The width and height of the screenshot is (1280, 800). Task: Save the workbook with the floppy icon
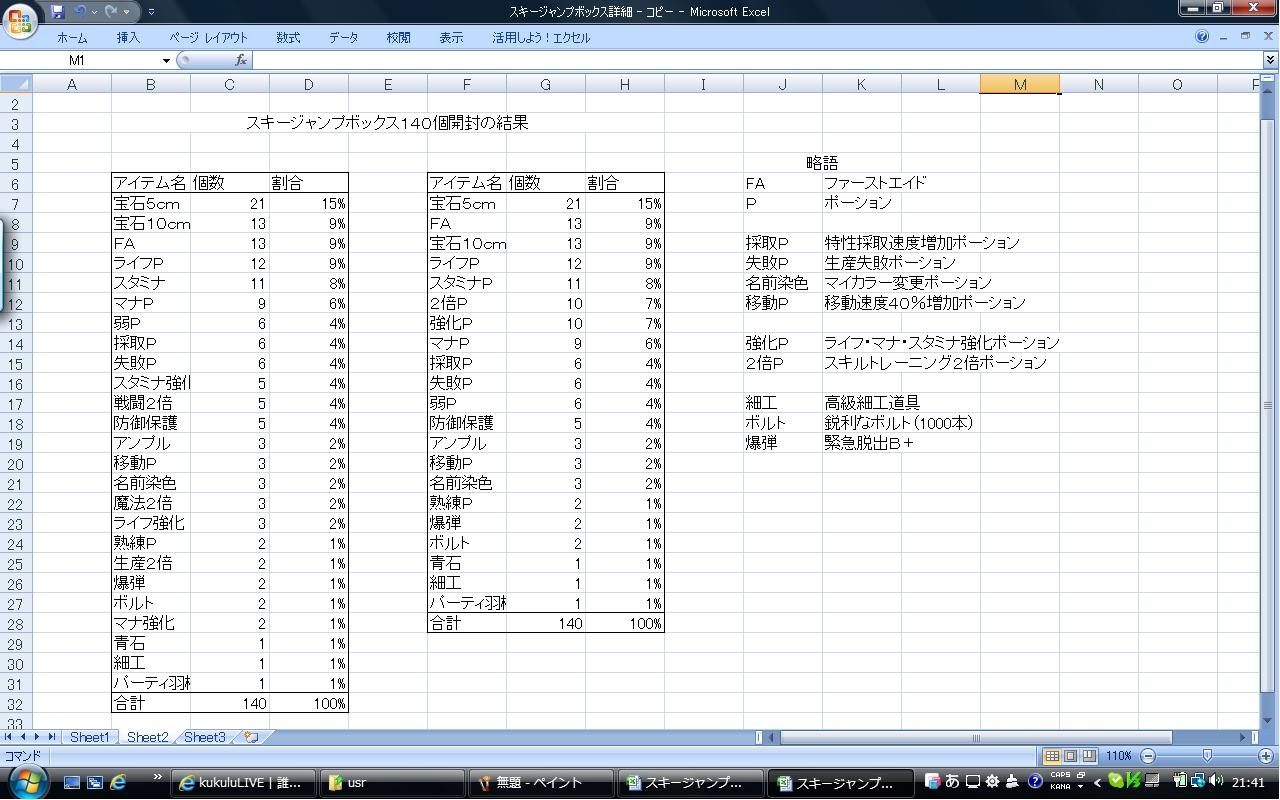58,12
